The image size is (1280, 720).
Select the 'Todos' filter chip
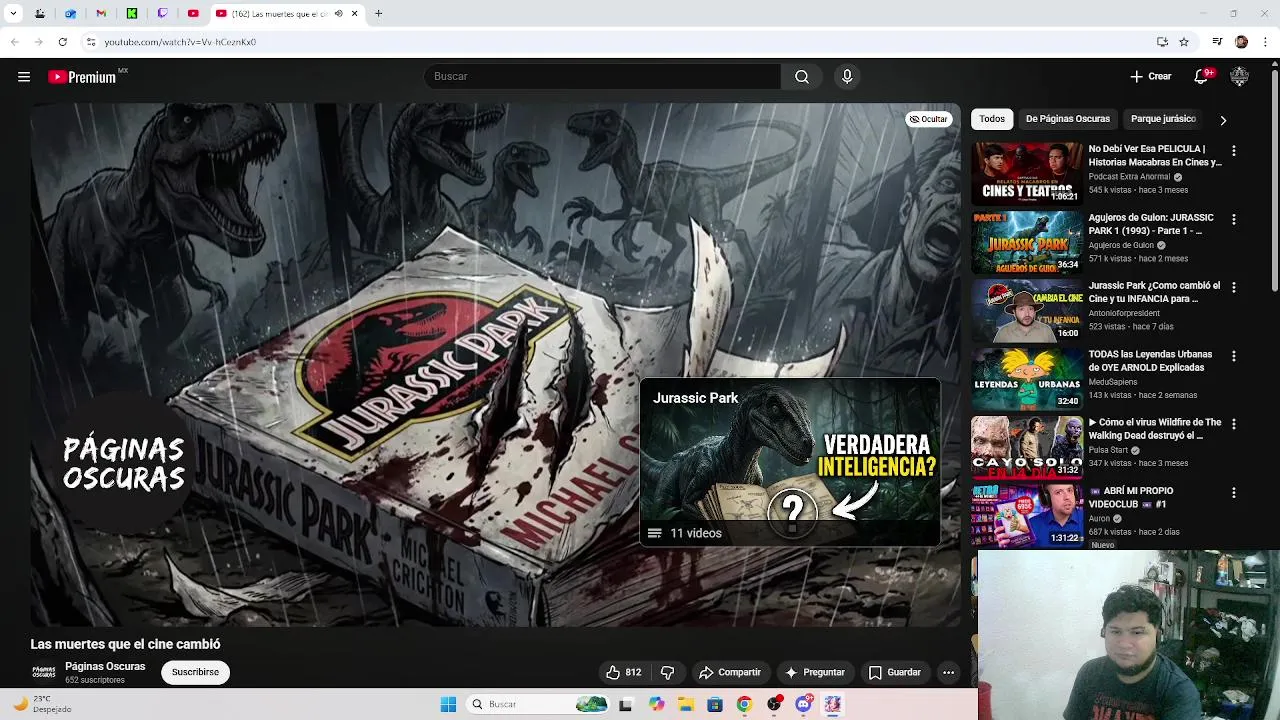tap(992, 119)
